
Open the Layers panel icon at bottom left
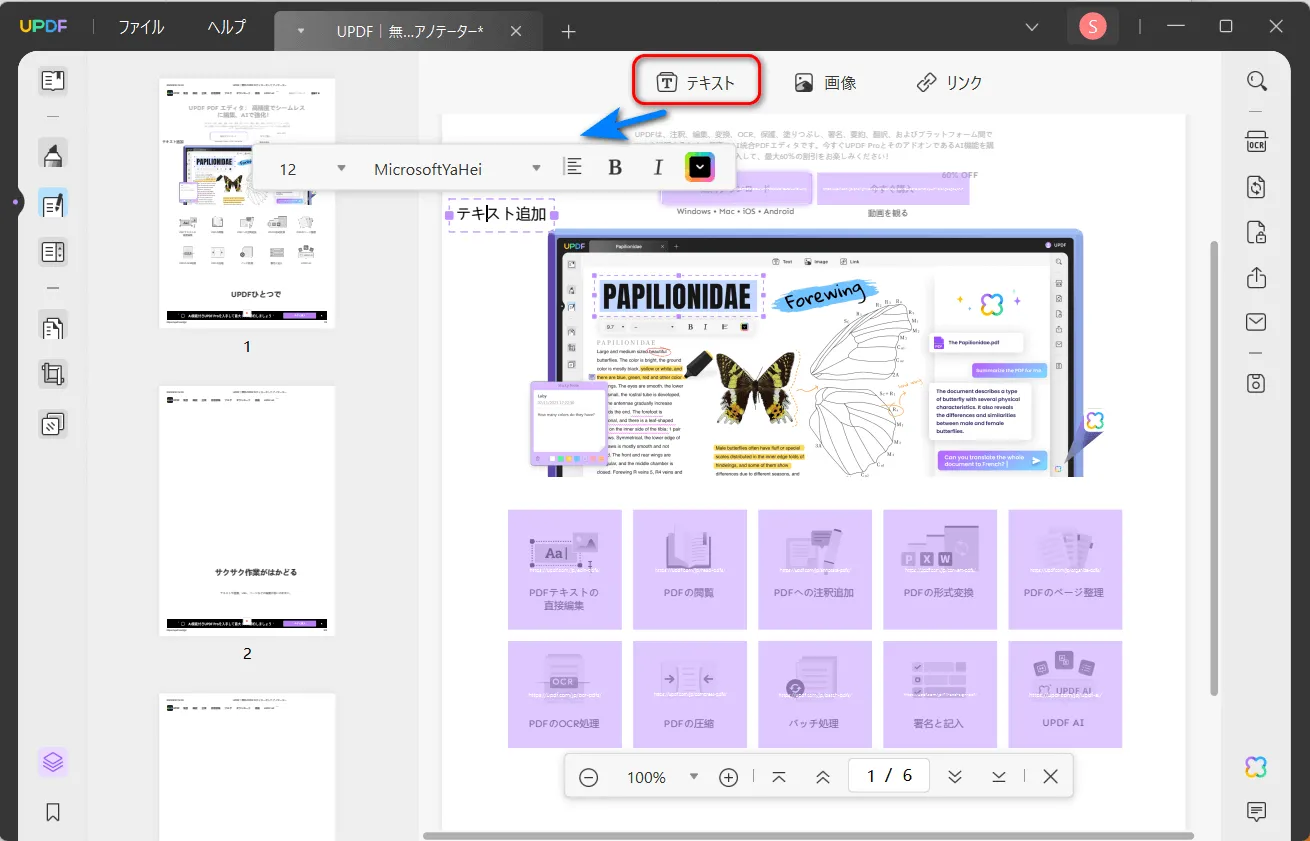point(53,763)
